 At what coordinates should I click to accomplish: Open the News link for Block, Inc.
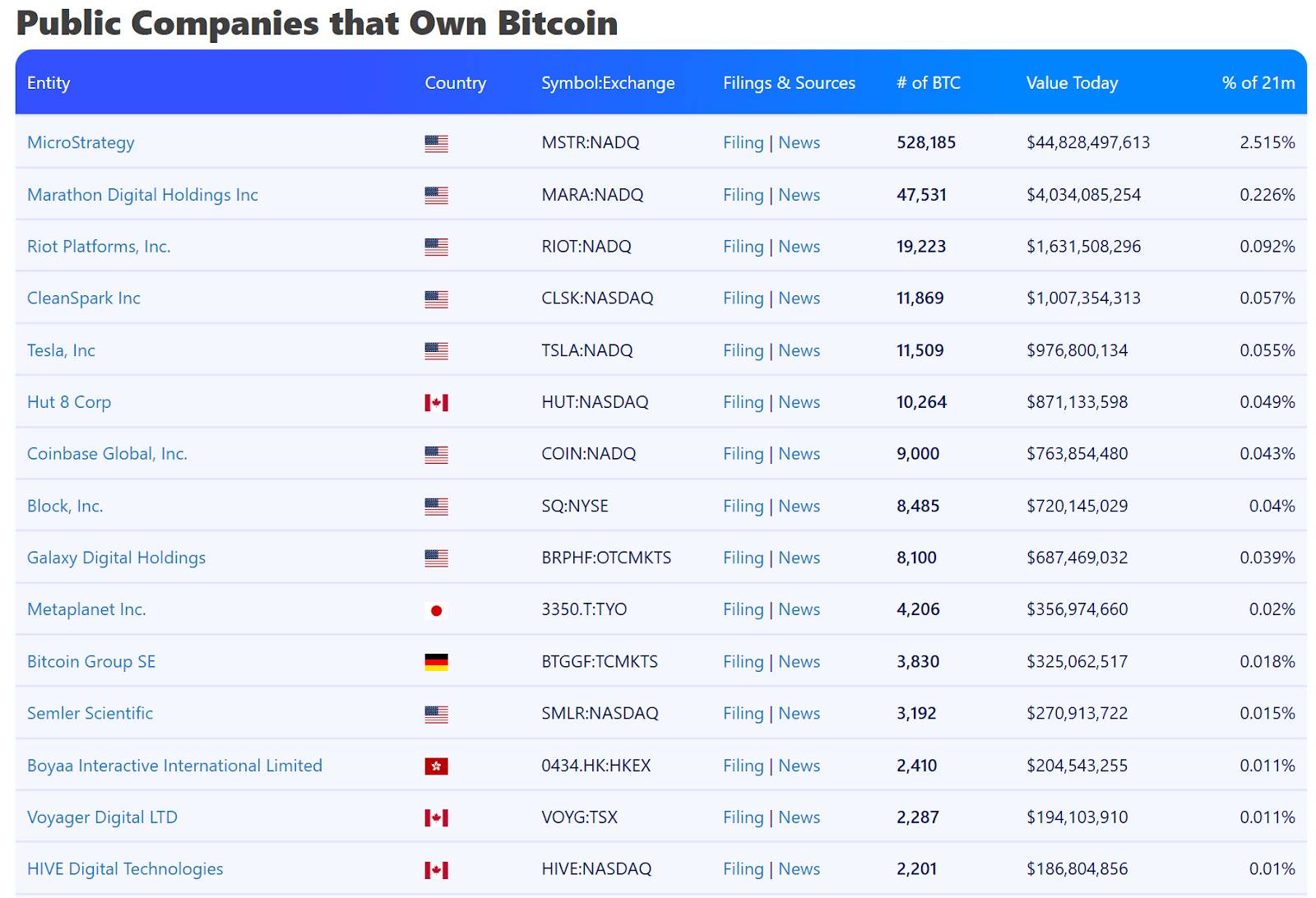799,506
